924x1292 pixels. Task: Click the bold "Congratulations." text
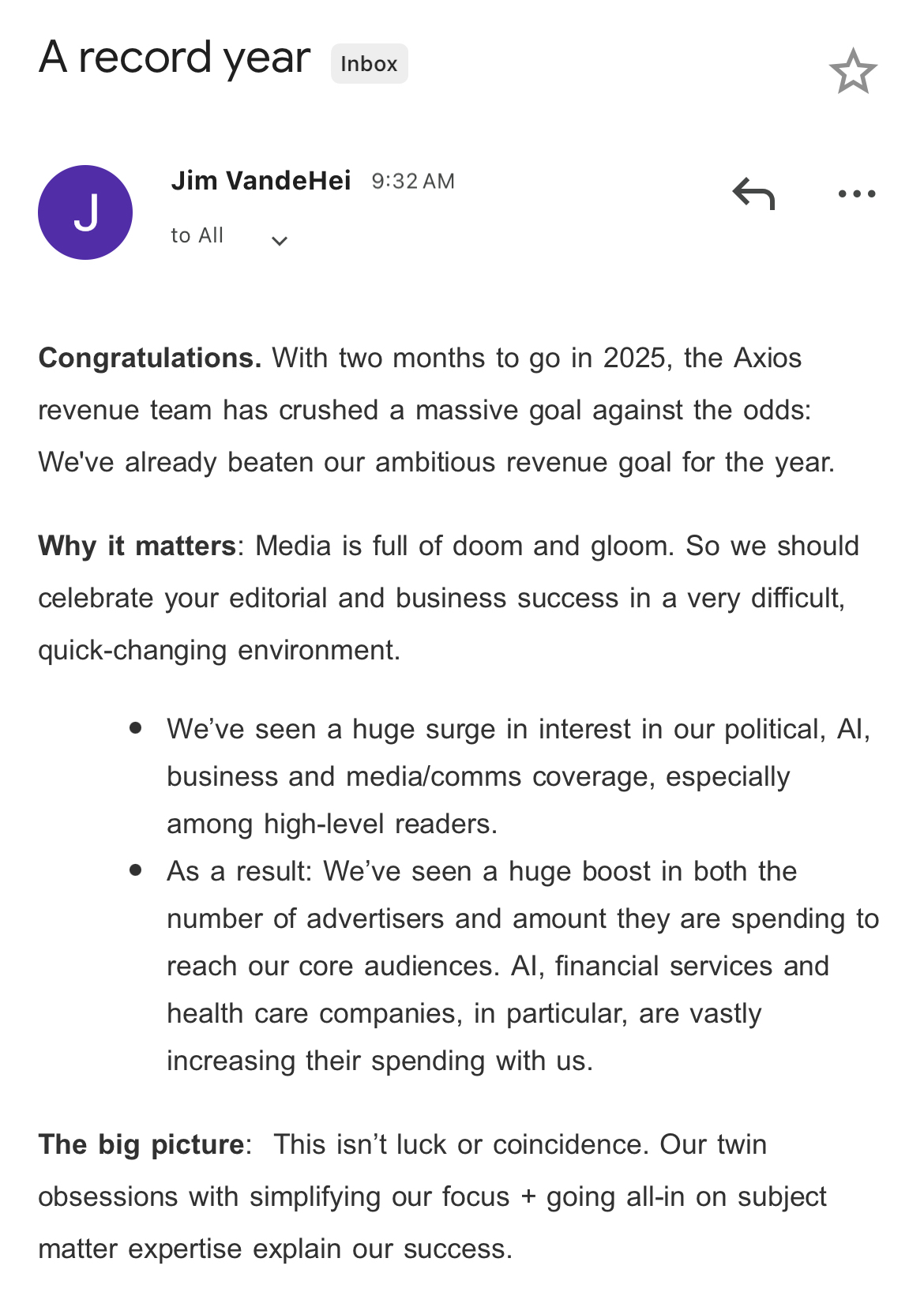click(149, 359)
